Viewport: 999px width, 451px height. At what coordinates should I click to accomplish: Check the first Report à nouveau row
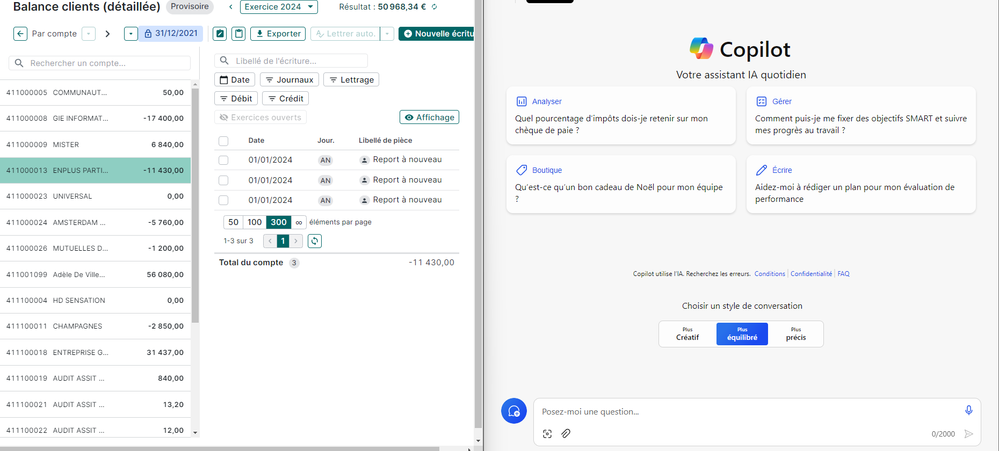point(223,160)
